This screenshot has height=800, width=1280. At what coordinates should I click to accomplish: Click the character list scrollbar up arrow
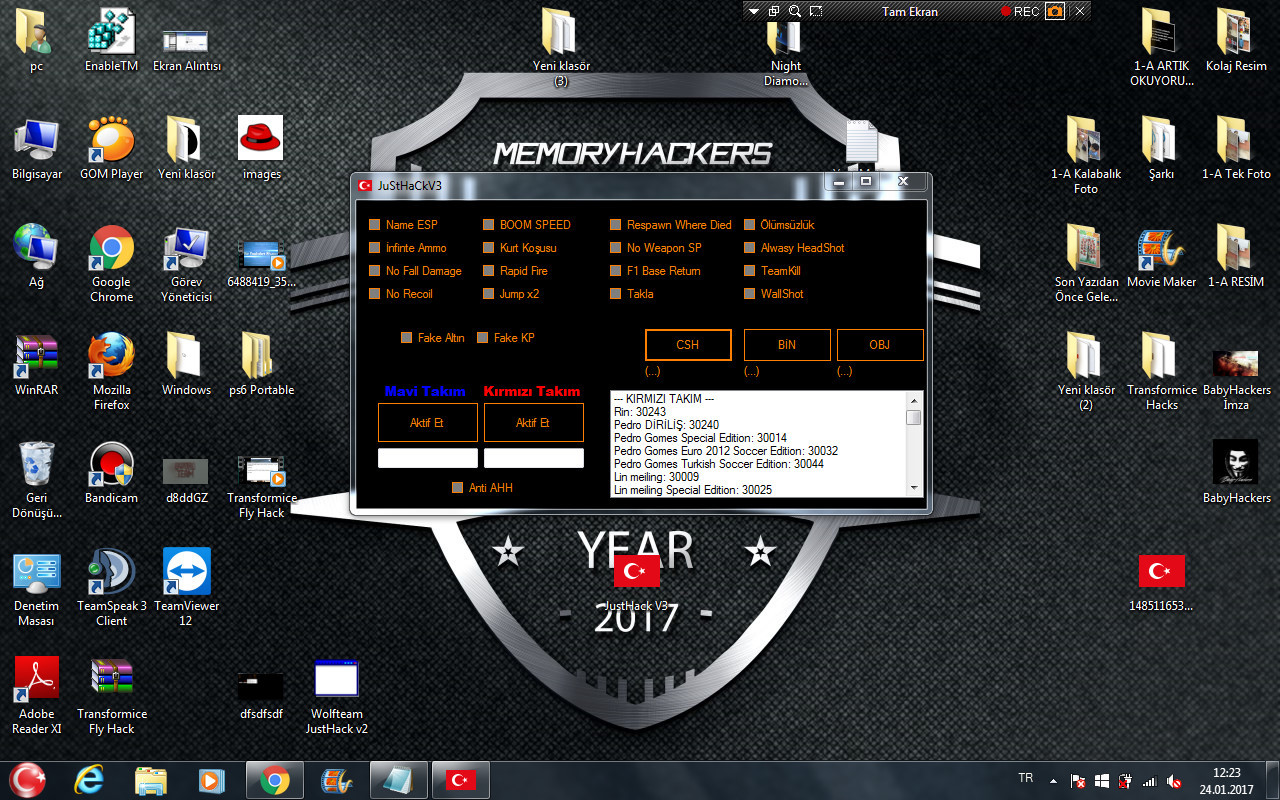coord(914,398)
